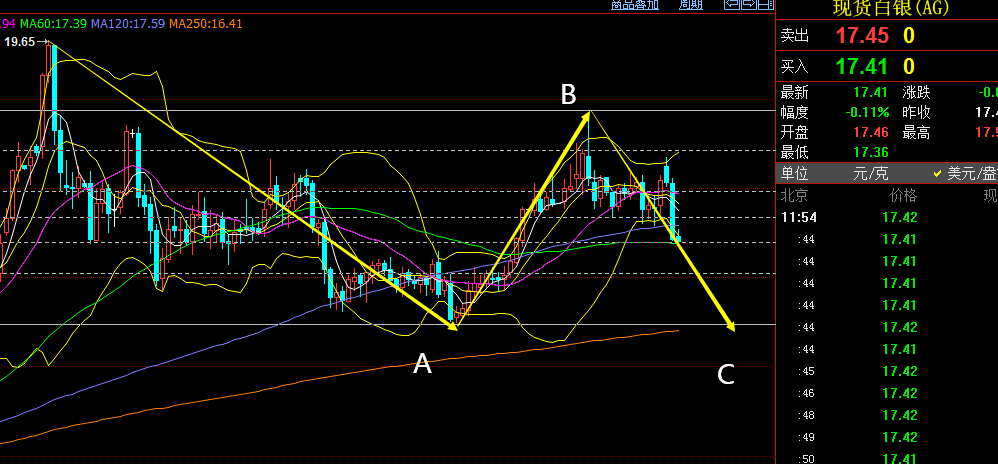Viewport: 998px width, 464px height.
Task: Click the 价格 price column header
Action: pos(902,194)
